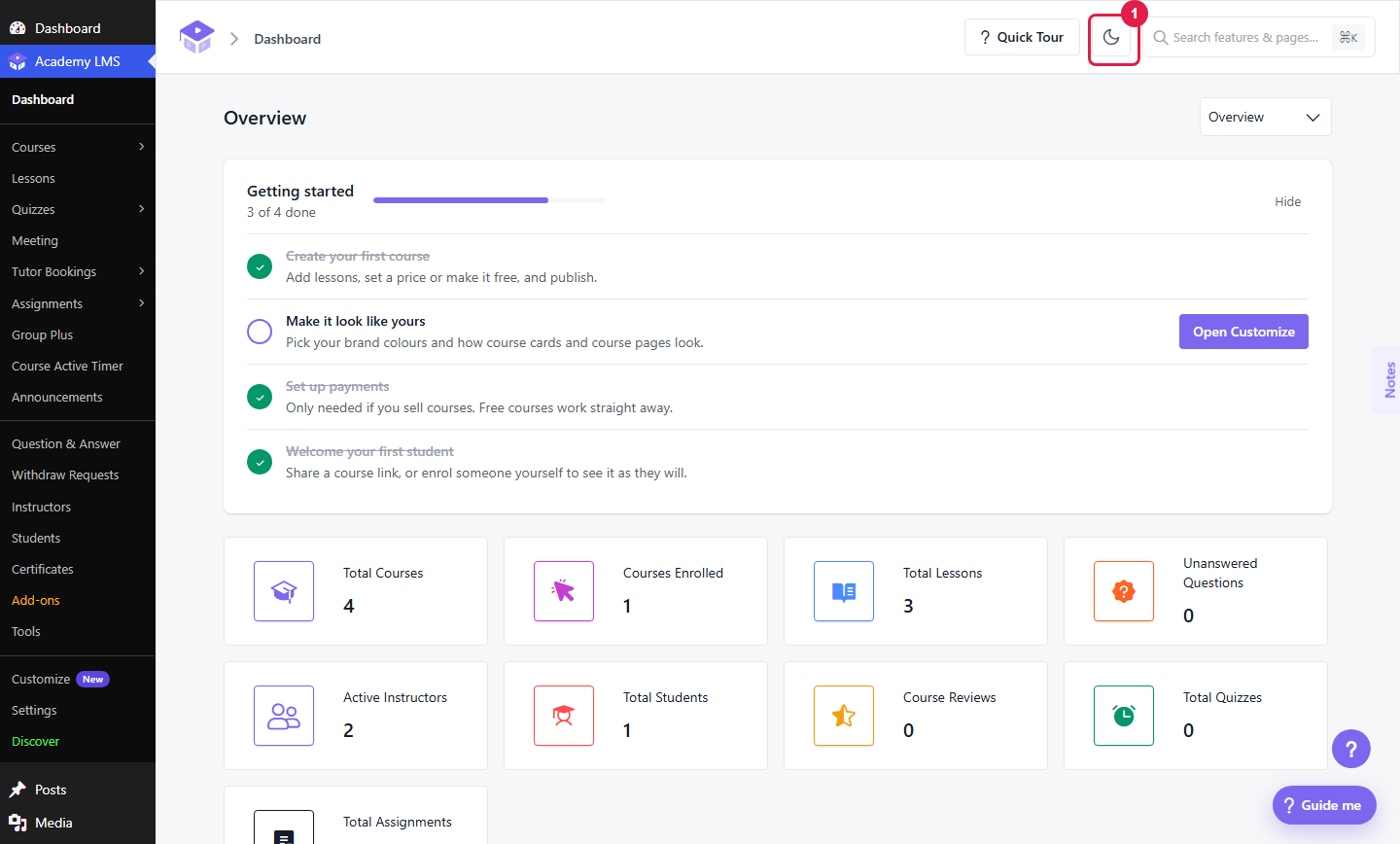Viewport: 1400px width, 844px height.
Task: Click the Total Students graduate icon
Action: [x=564, y=716]
